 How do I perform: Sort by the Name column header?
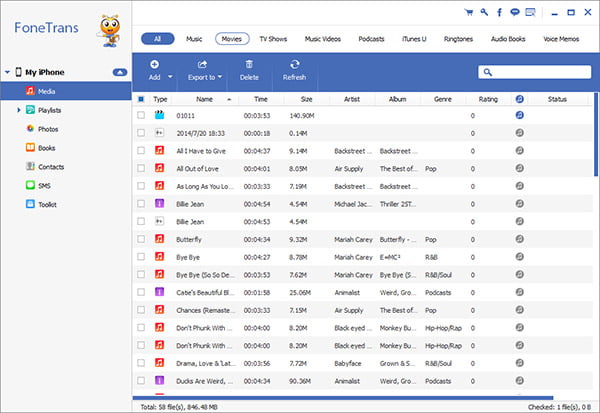tap(204, 99)
